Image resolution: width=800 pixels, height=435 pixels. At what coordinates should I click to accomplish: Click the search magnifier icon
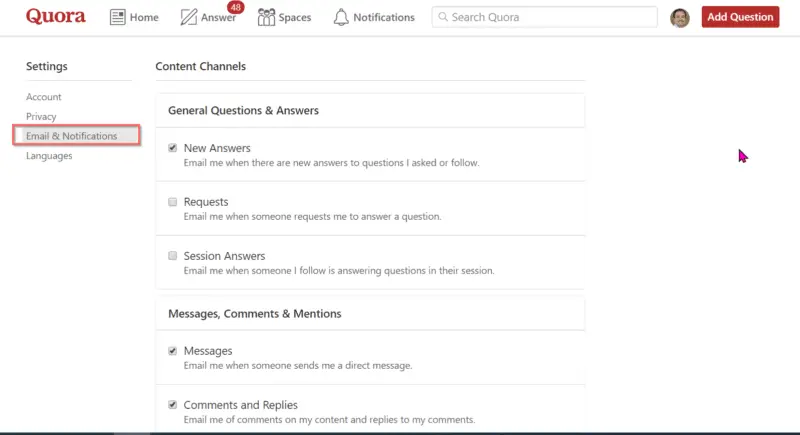tap(443, 17)
